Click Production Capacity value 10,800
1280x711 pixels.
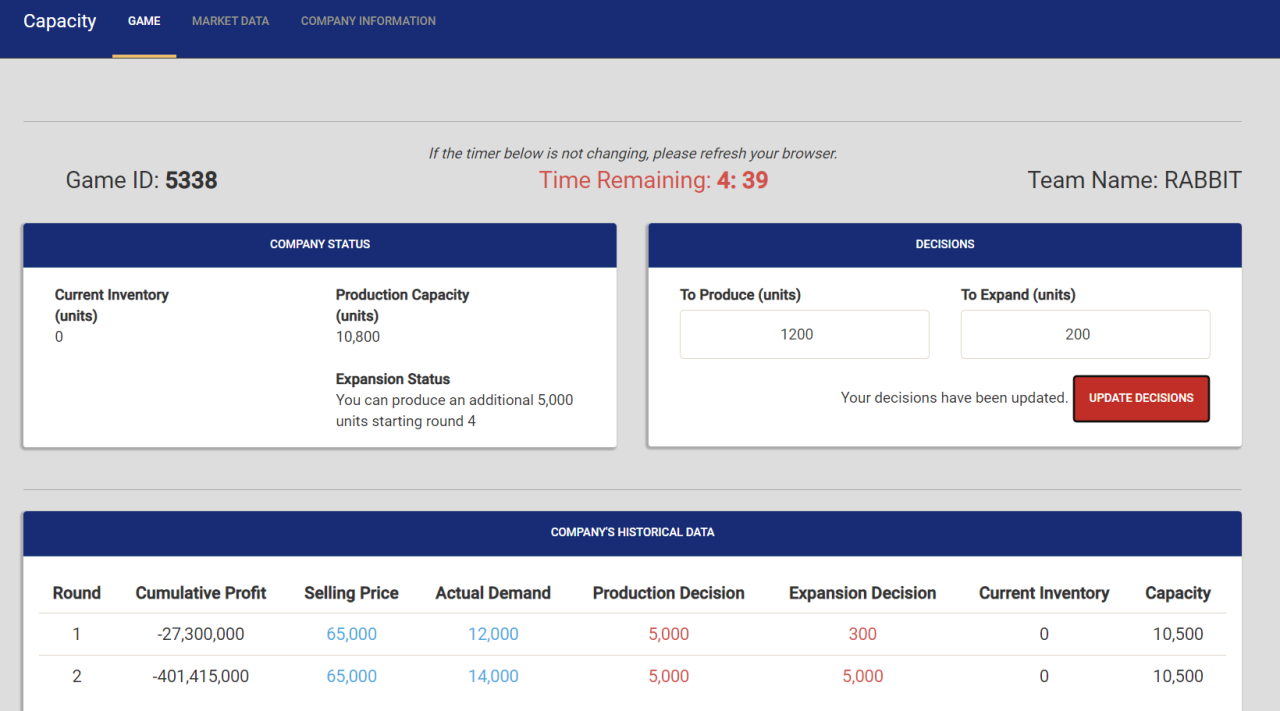(x=358, y=337)
